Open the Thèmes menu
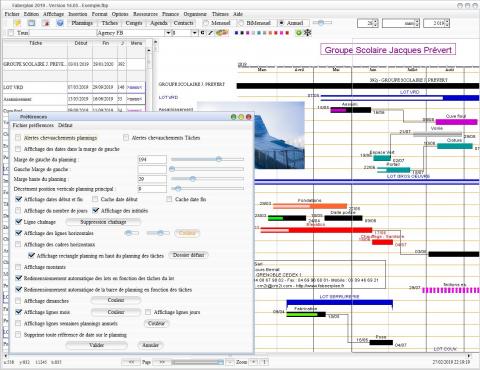Viewport: 480px width, 370px height. coord(220,14)
